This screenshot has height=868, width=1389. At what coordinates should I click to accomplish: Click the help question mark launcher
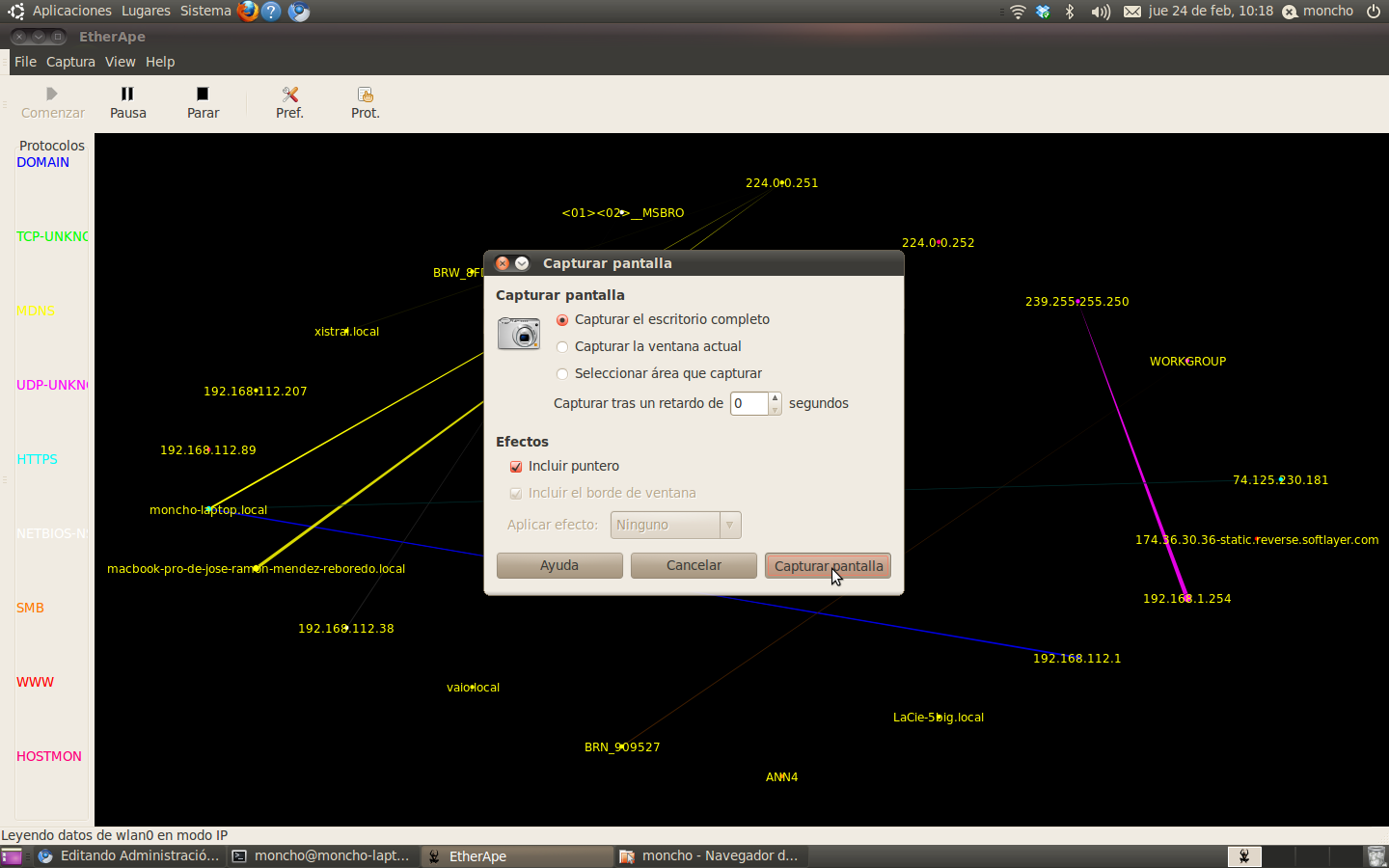tap(272, 12)
